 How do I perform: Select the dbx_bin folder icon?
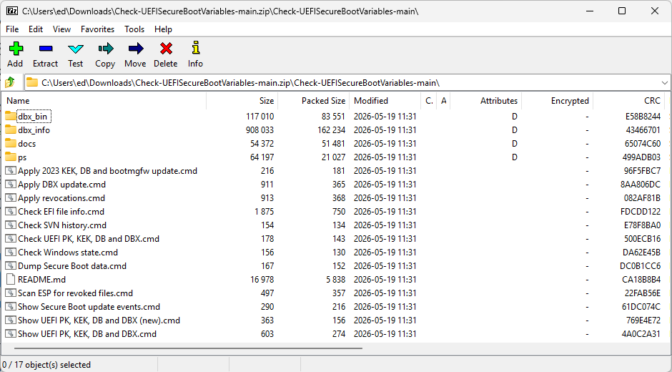pos(10,116)
